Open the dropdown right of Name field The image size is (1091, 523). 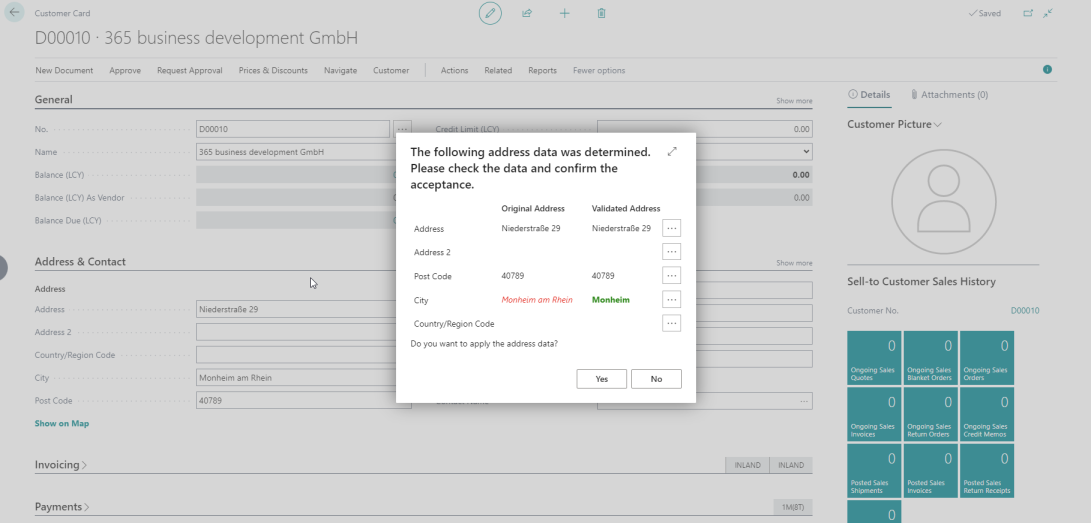806,152
